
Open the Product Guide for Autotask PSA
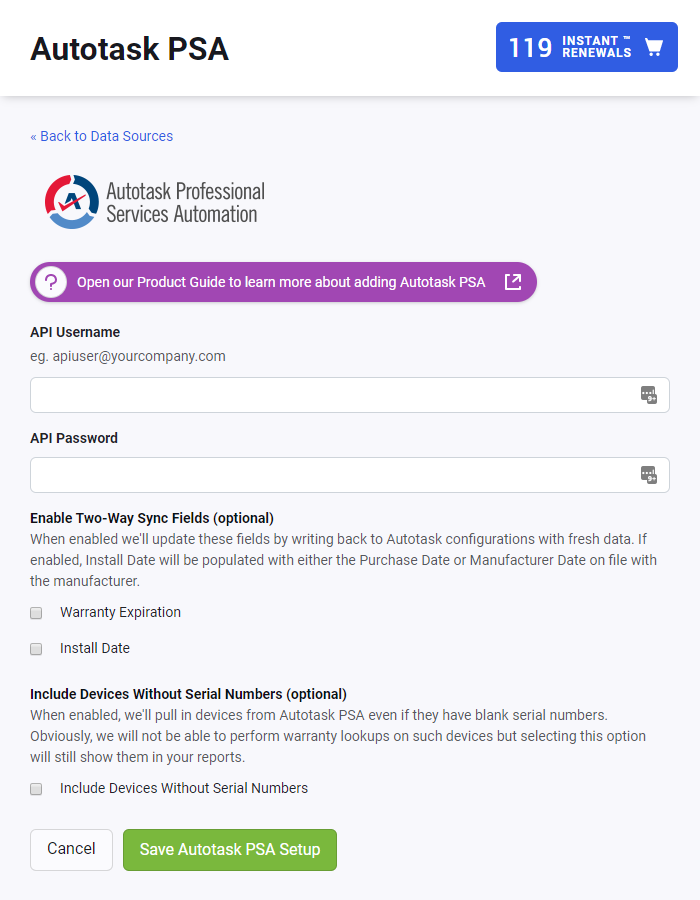[283, 282]
